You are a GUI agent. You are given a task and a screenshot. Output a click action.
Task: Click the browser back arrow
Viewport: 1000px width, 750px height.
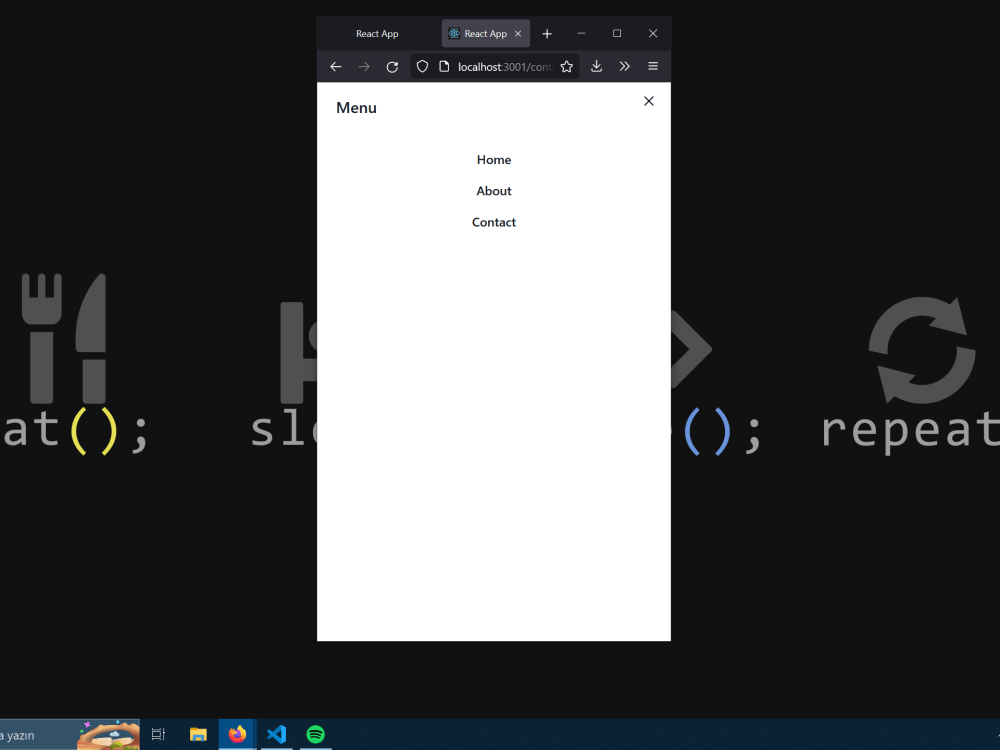point(336,67)
